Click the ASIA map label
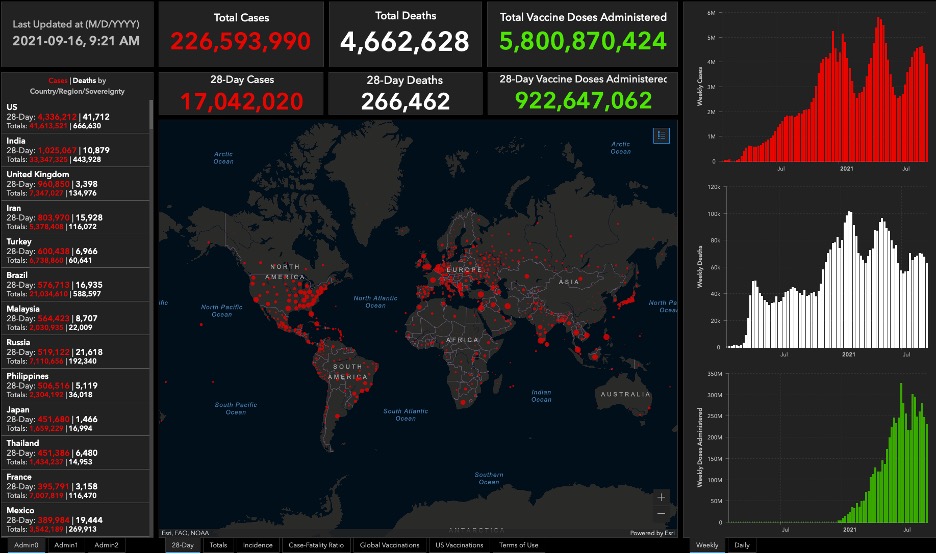 click(569, 282)
